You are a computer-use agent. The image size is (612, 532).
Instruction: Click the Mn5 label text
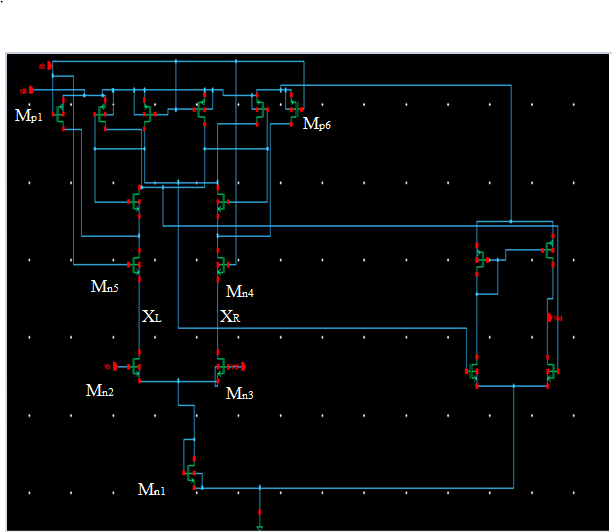pos(105,286)
